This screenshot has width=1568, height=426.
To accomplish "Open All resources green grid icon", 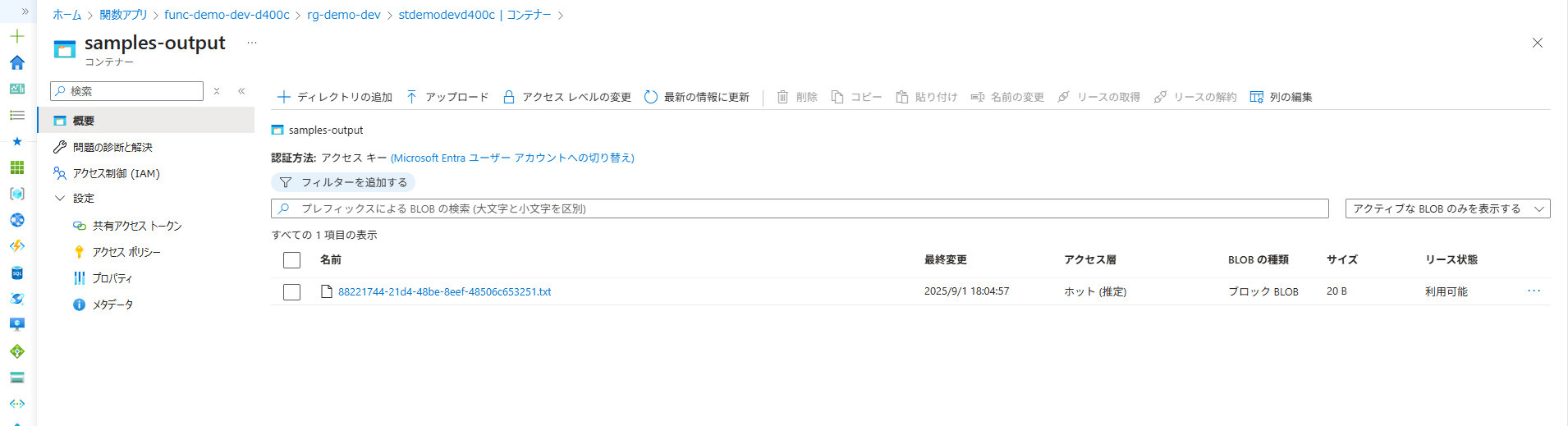I will 17,167.
